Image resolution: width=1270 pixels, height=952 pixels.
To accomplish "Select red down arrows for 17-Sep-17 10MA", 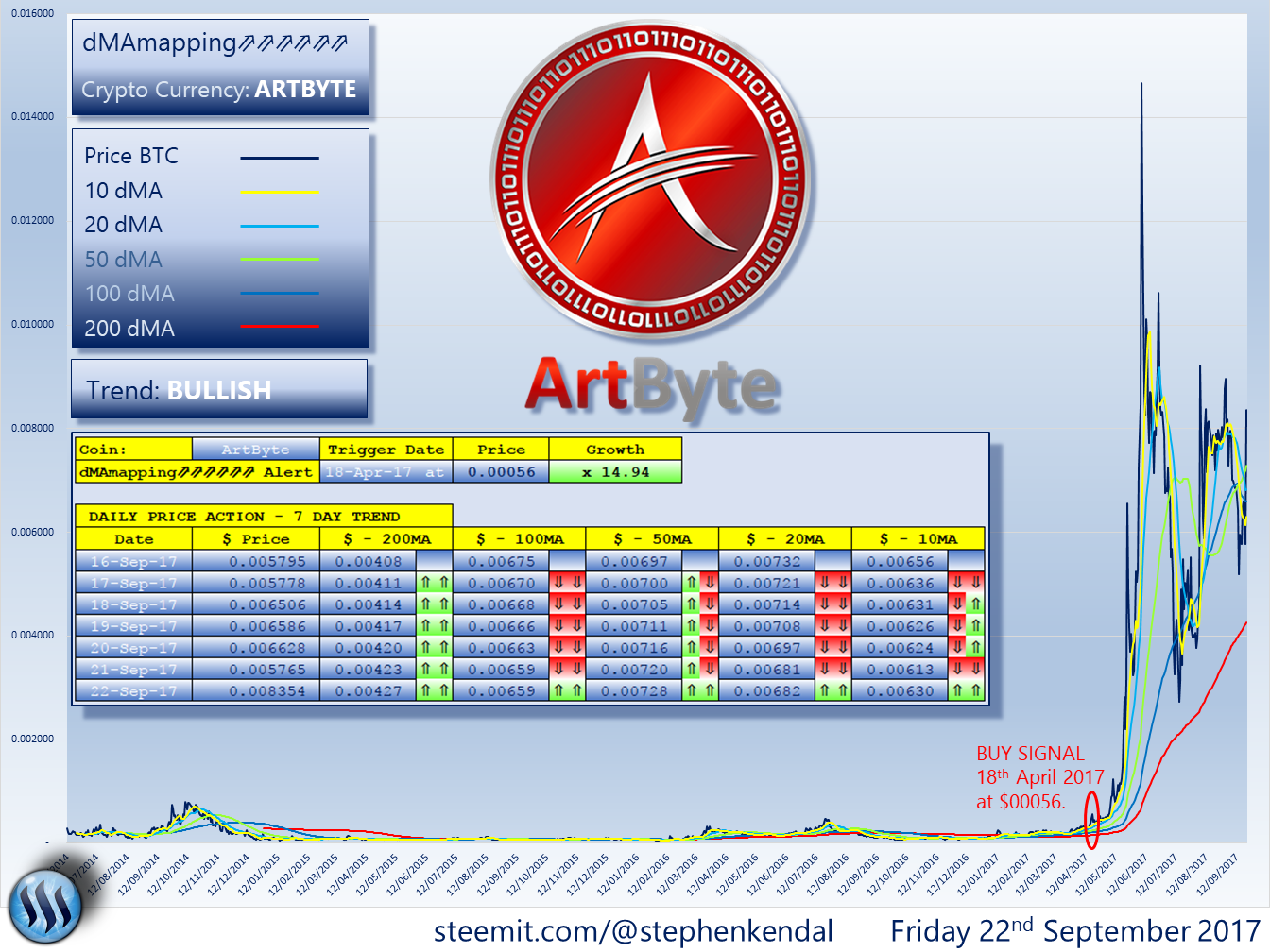I will 967,583.
